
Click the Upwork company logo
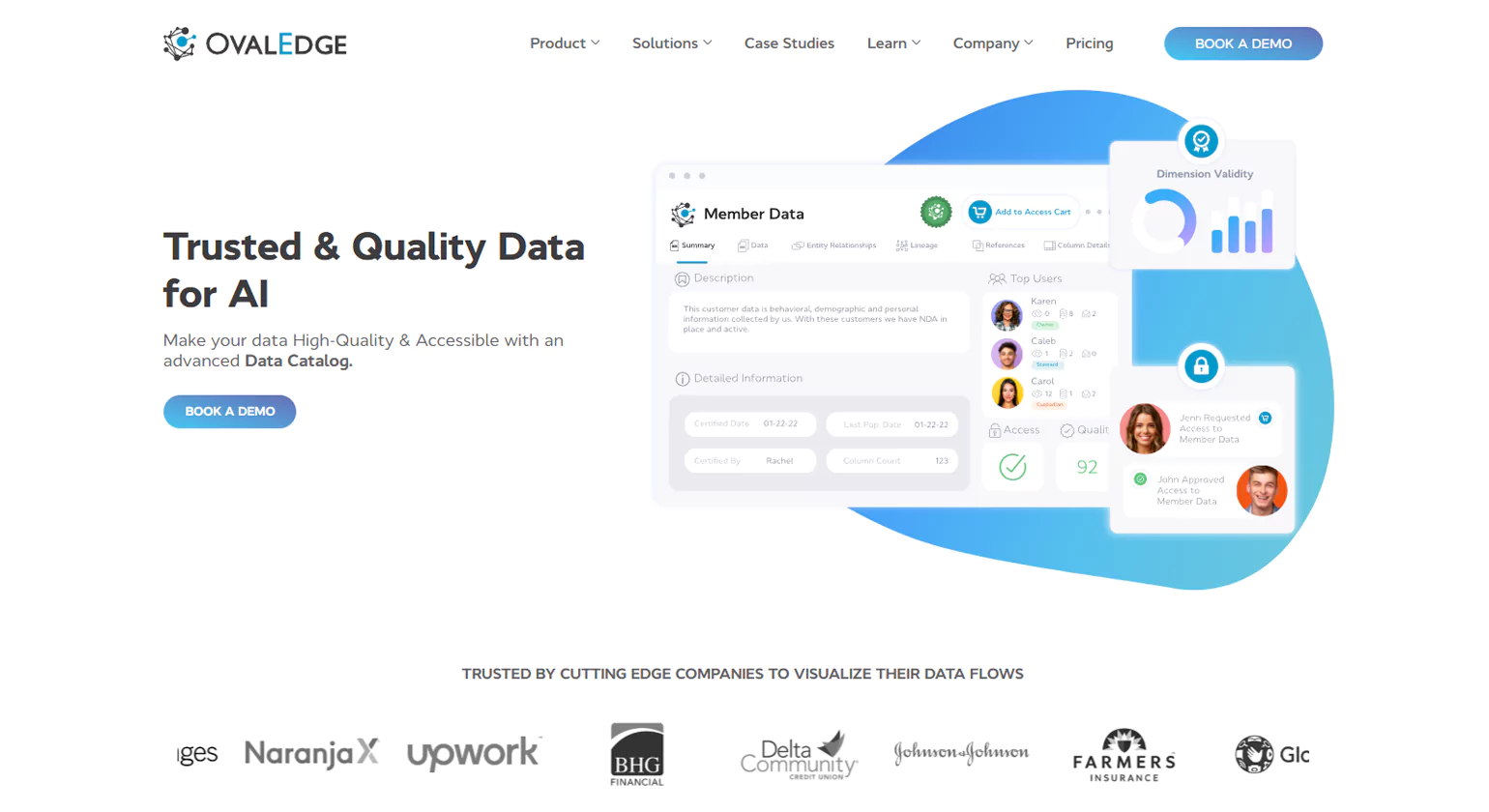pyautogui.click(x=473, y=753)
